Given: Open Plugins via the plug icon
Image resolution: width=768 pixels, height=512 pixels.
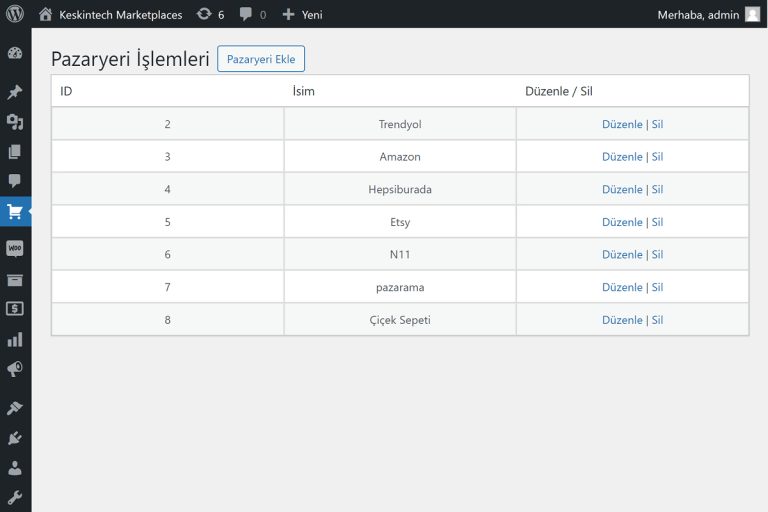Looking at the screenshot, I should point(15,438).
